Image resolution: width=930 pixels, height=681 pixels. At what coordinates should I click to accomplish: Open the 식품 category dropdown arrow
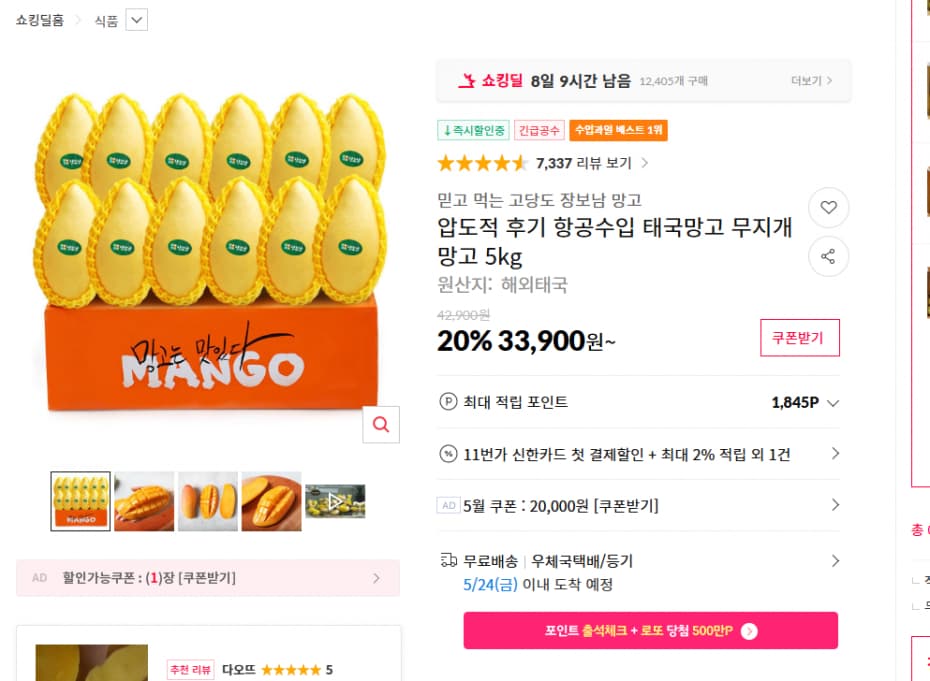click(135, 20)
